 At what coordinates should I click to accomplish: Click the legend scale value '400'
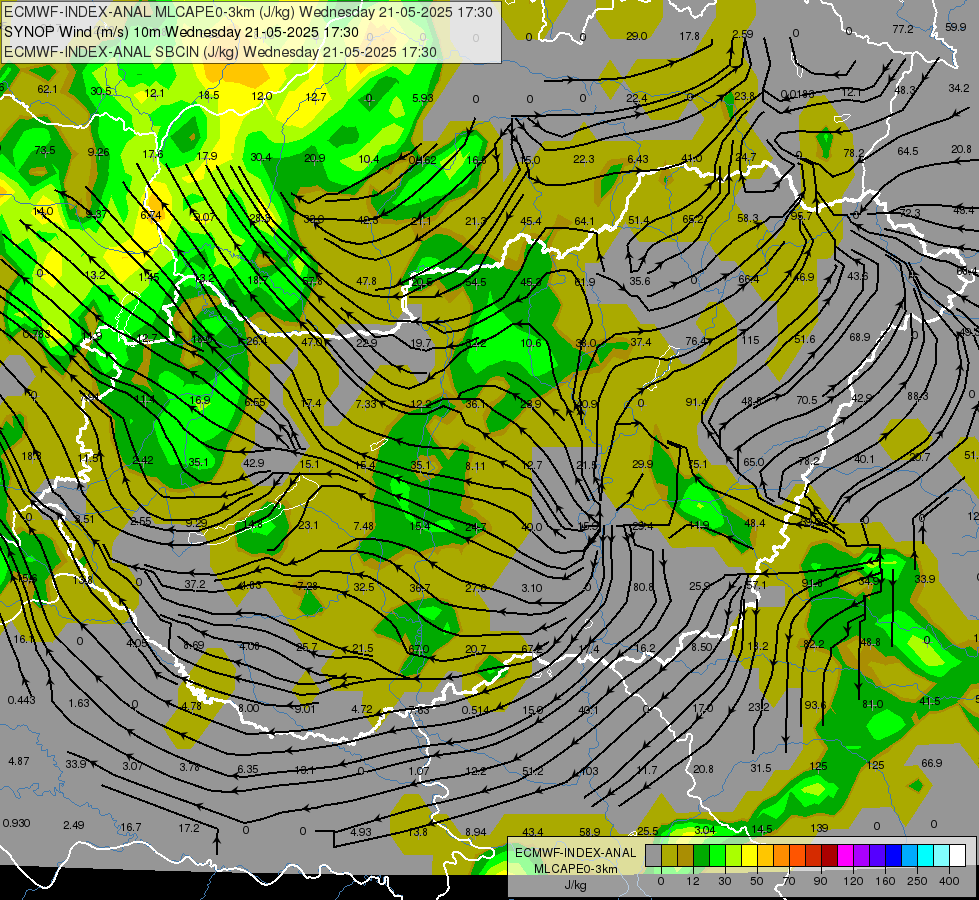click(949, 881)
